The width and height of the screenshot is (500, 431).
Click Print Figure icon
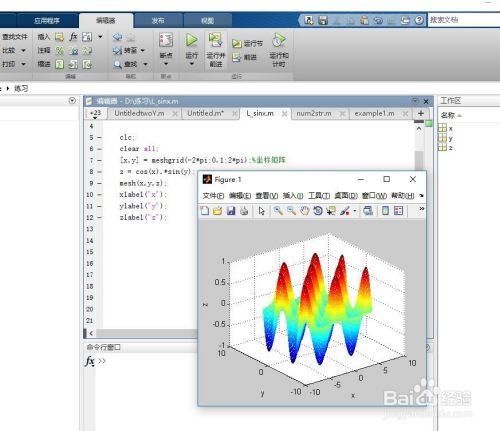tap(244, 211)
